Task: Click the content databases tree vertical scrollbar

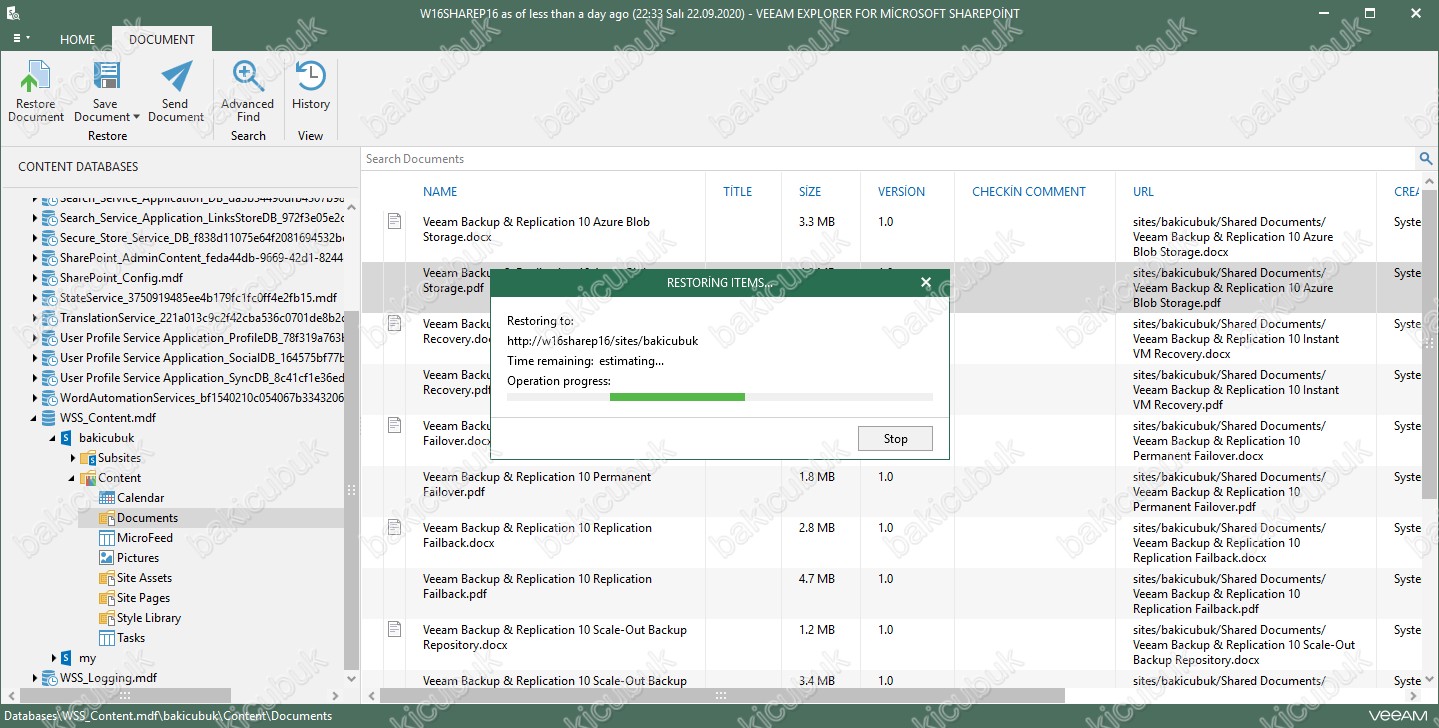Action: click(351, 490)
